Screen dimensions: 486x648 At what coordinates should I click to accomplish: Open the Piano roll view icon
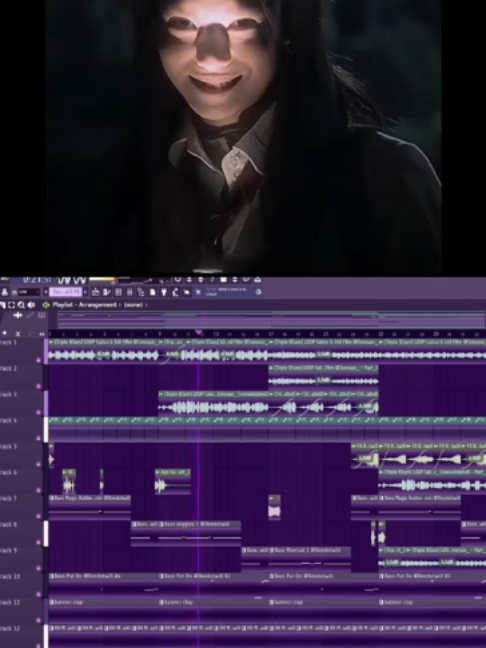coord(107,292)
